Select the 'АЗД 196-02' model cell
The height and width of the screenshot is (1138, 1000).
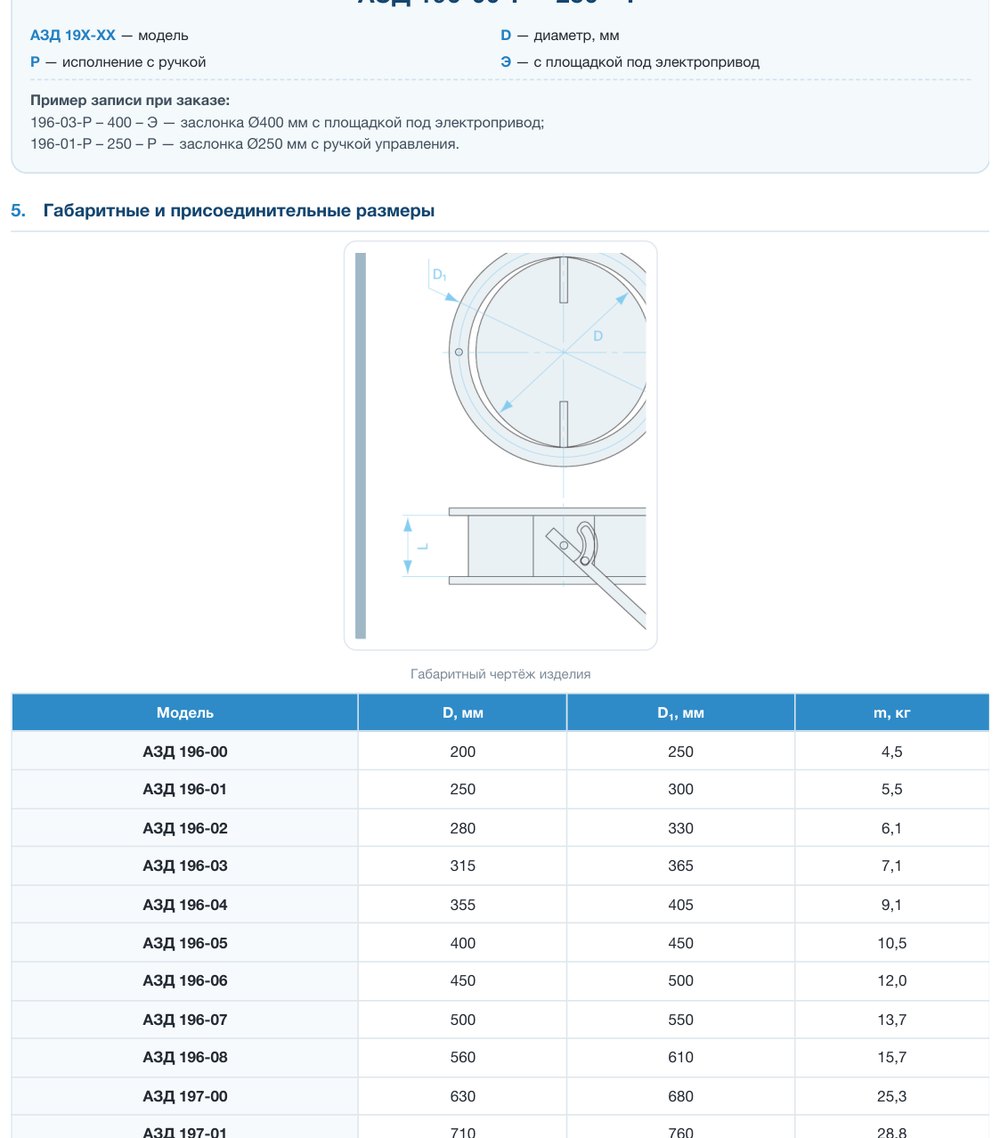(185, 828)
